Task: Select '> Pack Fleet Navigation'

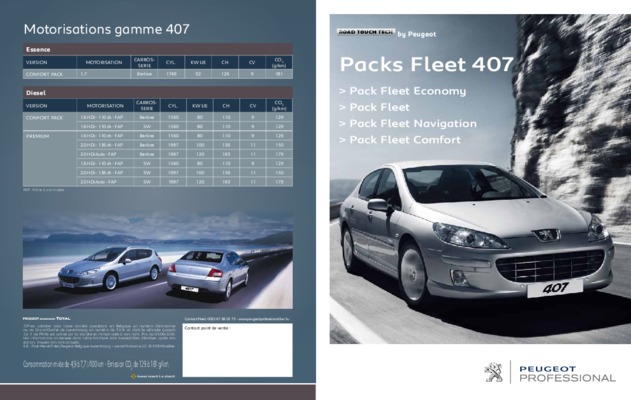Action: (408, 124)
